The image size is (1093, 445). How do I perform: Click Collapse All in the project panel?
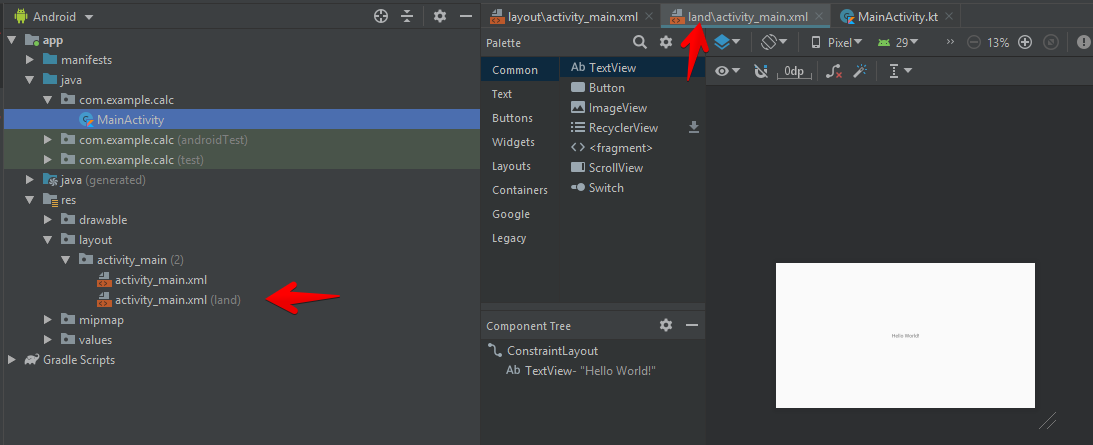pyautogui.click(x=407, y=17)
